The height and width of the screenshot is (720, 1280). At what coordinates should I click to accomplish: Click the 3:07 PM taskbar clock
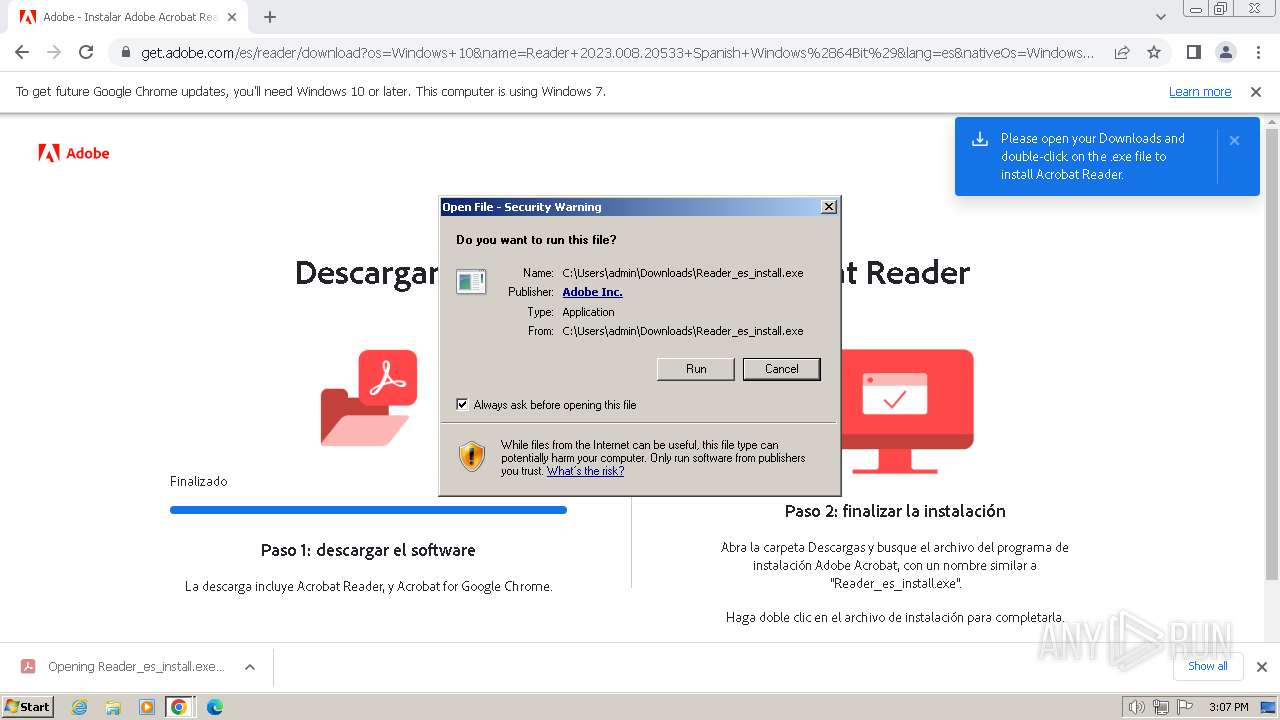pos(1228,707)
